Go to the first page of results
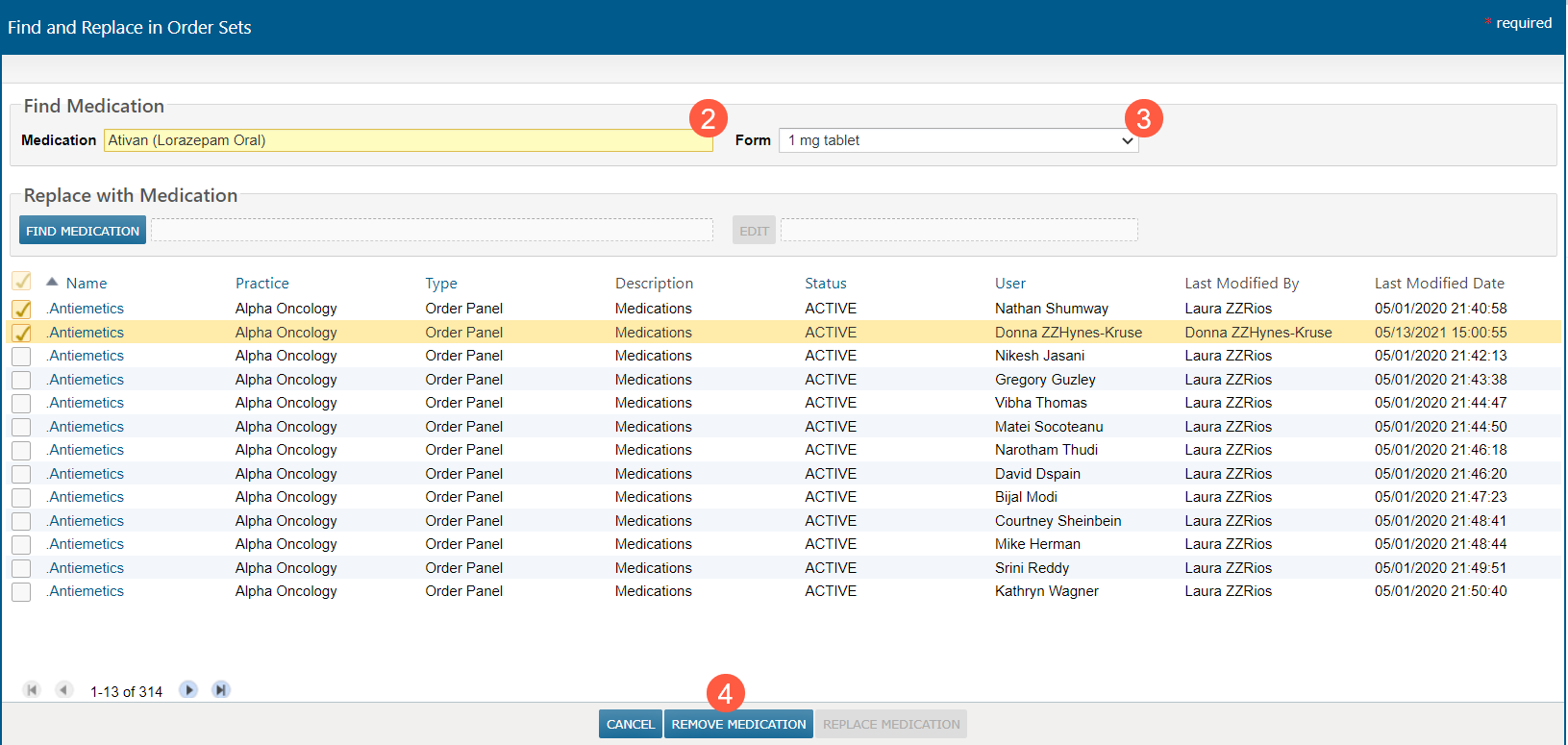Screen dimensions: 1568x745 click(32, 690)
